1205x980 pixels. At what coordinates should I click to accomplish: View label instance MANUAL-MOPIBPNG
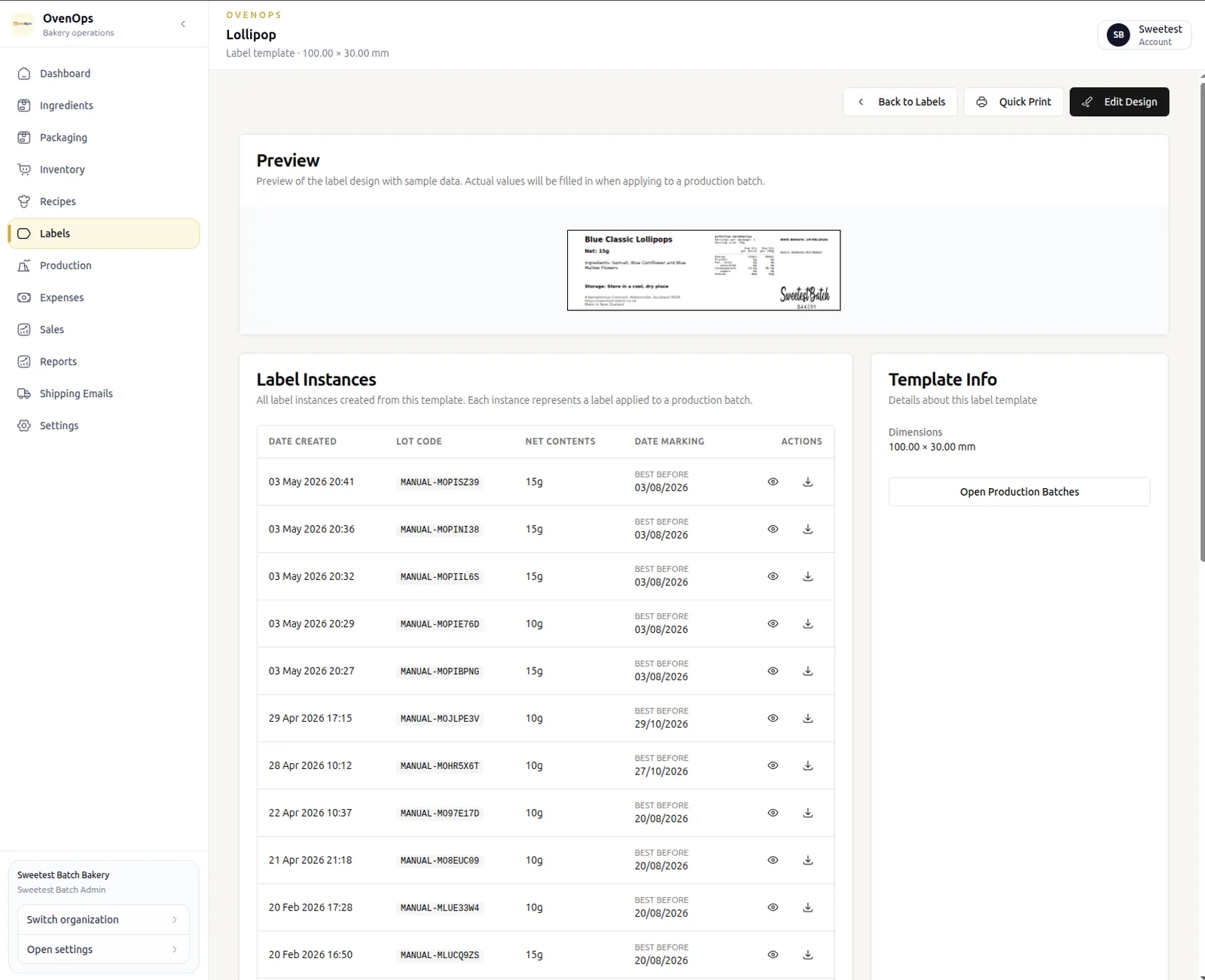[773, 671]
